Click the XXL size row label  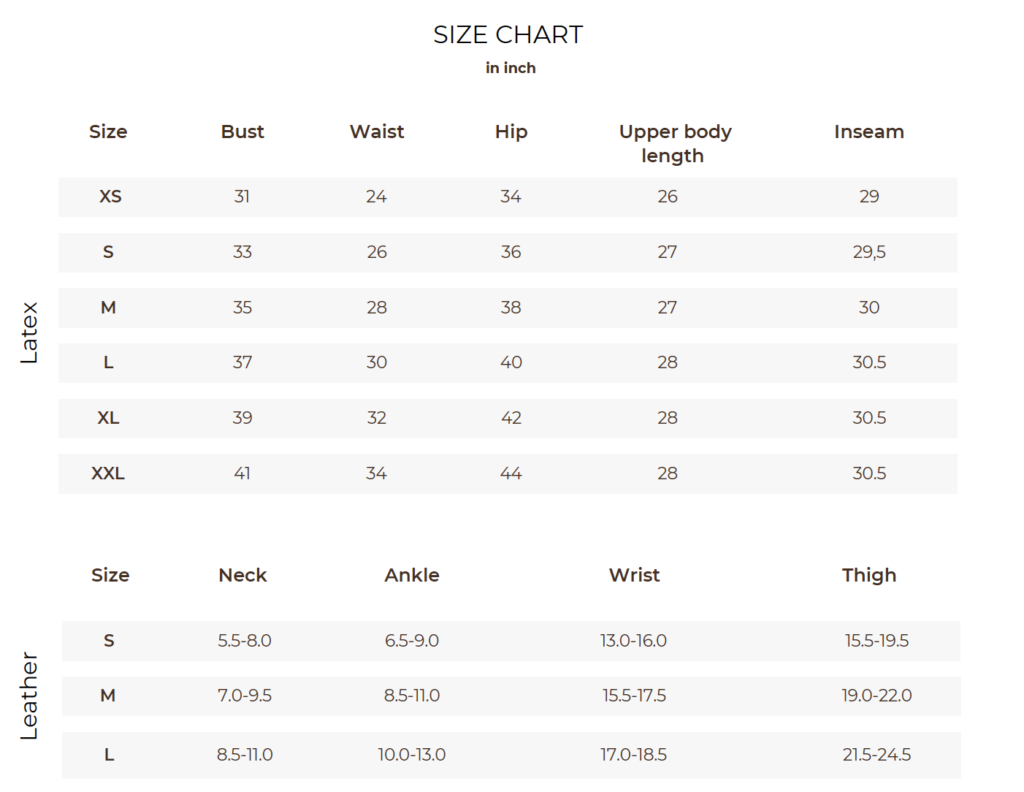(108, 473)
